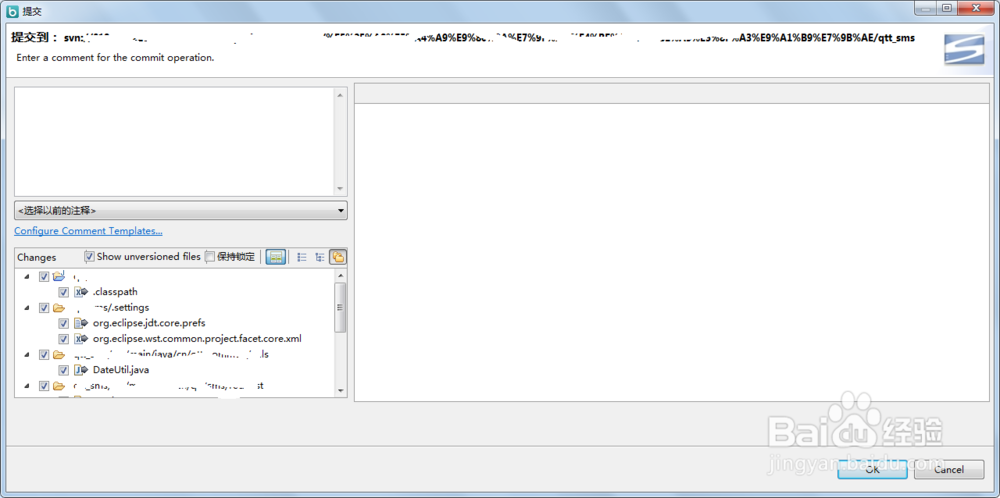The width and height of the screenshot is (1000, 498).
Task: Toggle the compare pane view button
Action: point(275,257)
